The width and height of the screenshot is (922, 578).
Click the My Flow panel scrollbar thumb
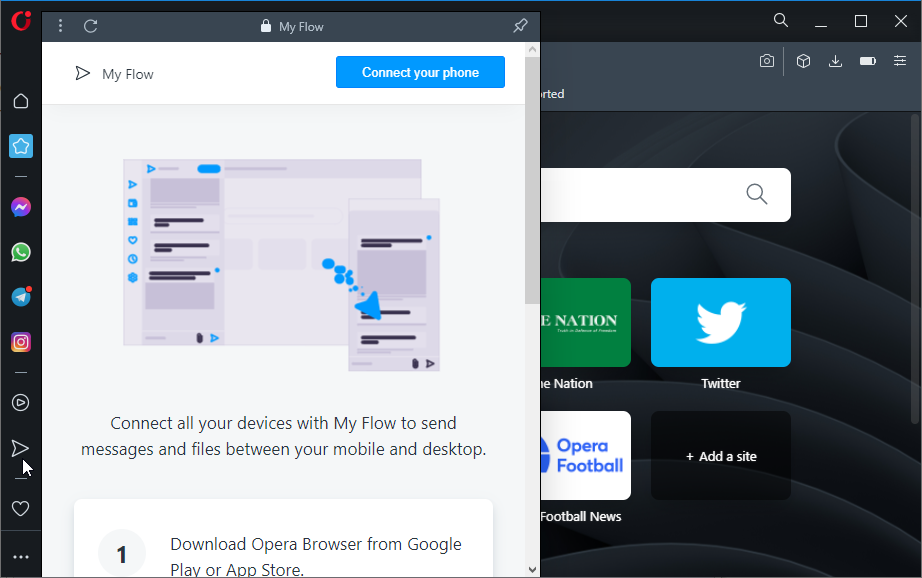[x=532, y=180]
